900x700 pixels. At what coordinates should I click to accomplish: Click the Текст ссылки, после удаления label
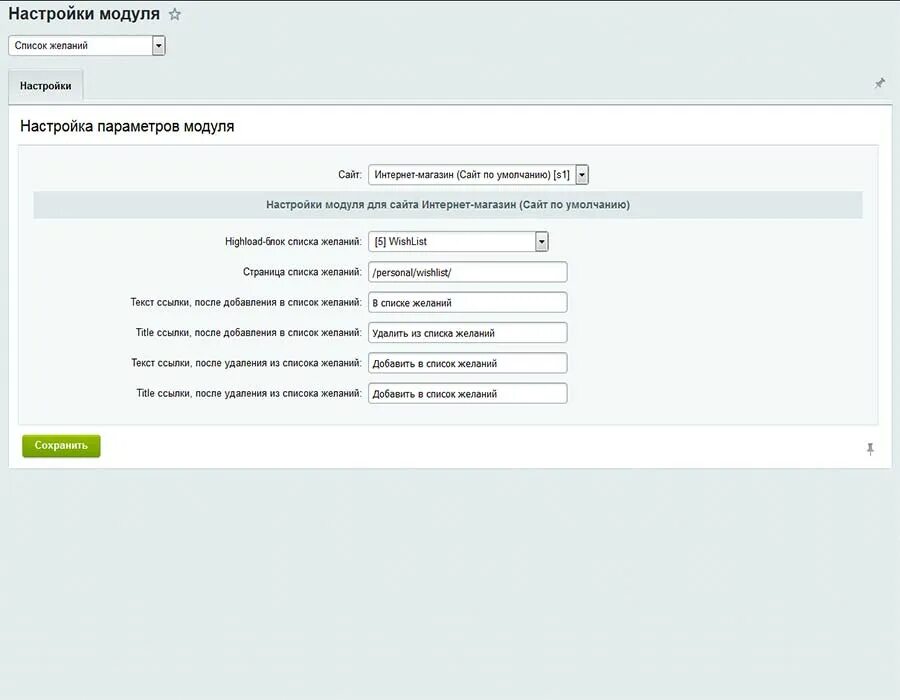point(247,363)
